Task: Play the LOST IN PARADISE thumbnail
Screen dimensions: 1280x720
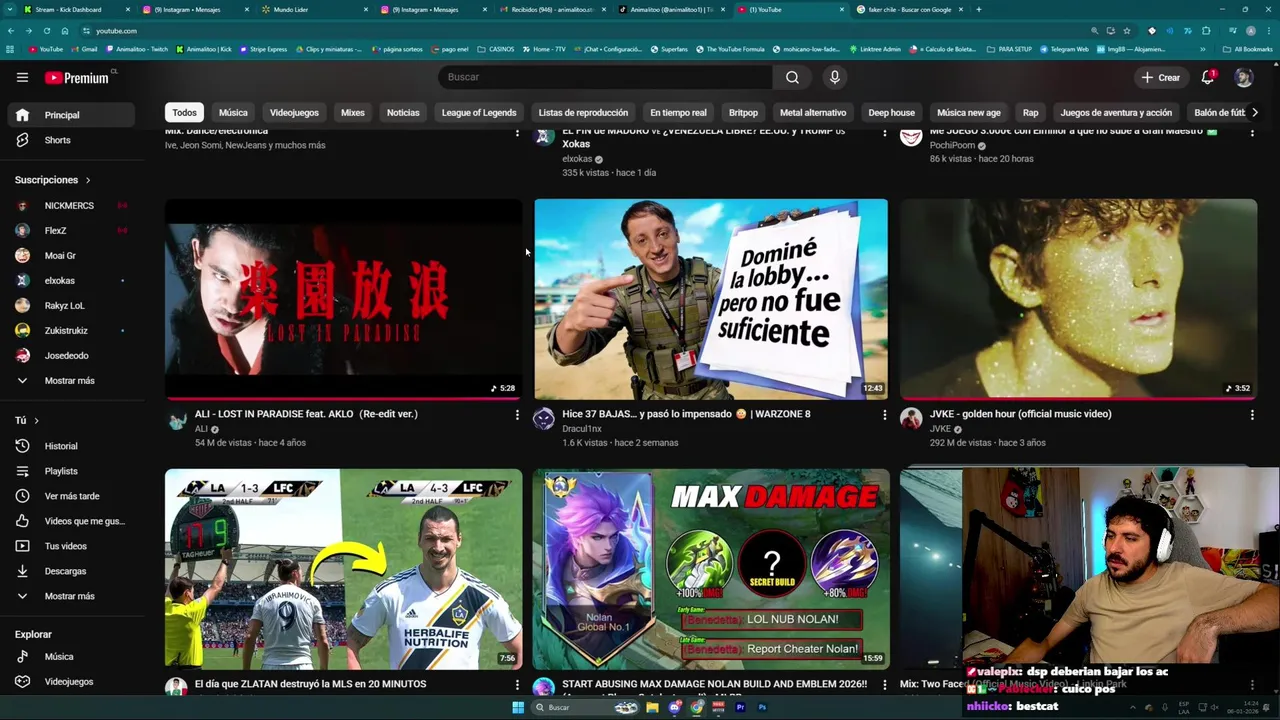Action: pyautogui.click(x=343, y=299)
